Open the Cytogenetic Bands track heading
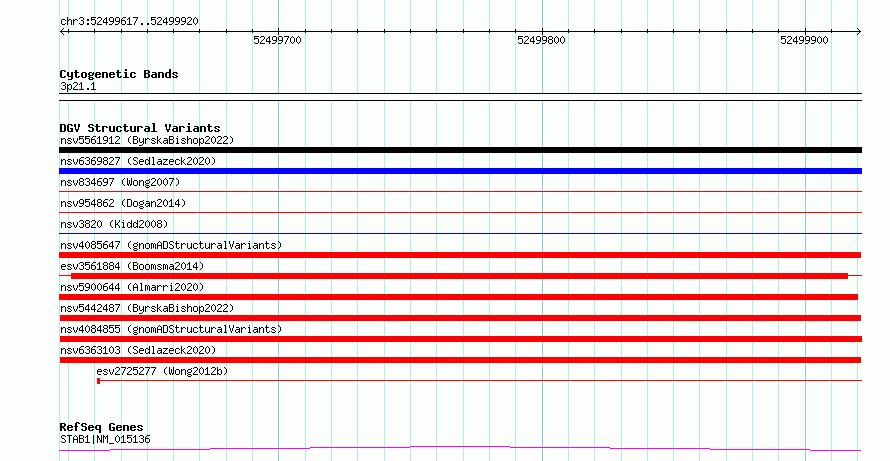Image resolution: width=890 pixels, height=461 pixels. click(x=119, y=74)
